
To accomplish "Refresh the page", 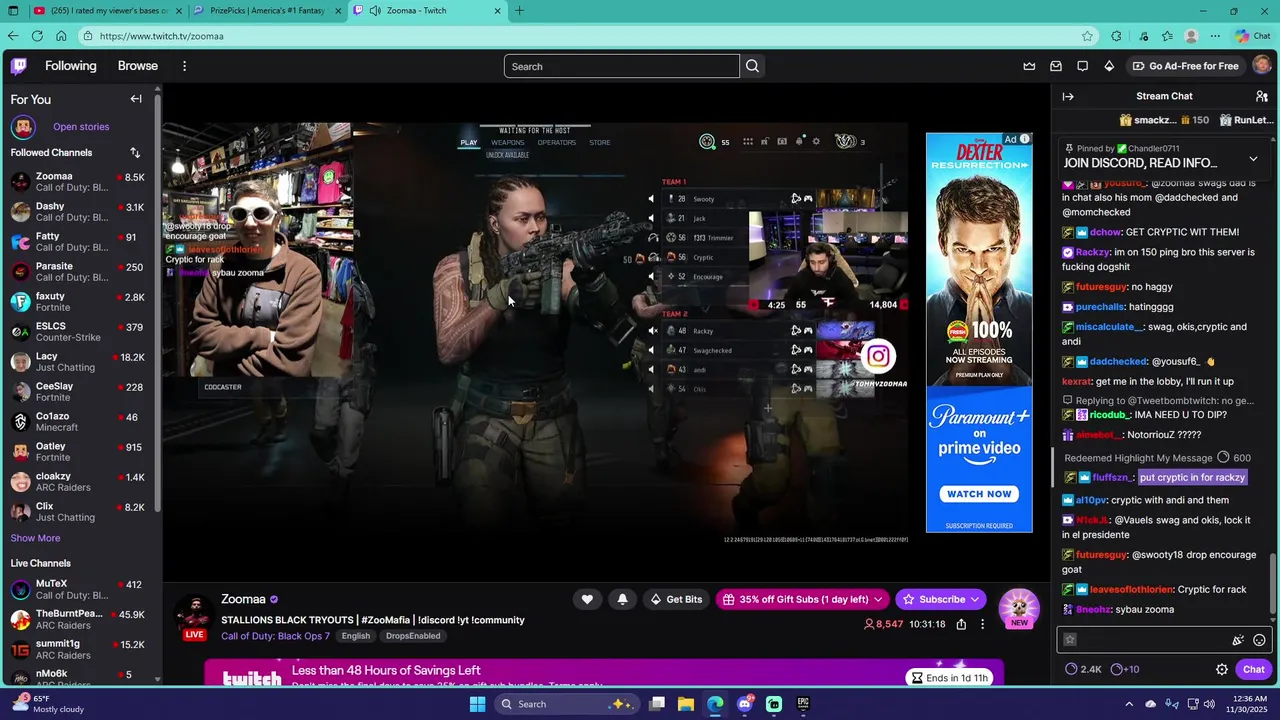I will [37, 36].
